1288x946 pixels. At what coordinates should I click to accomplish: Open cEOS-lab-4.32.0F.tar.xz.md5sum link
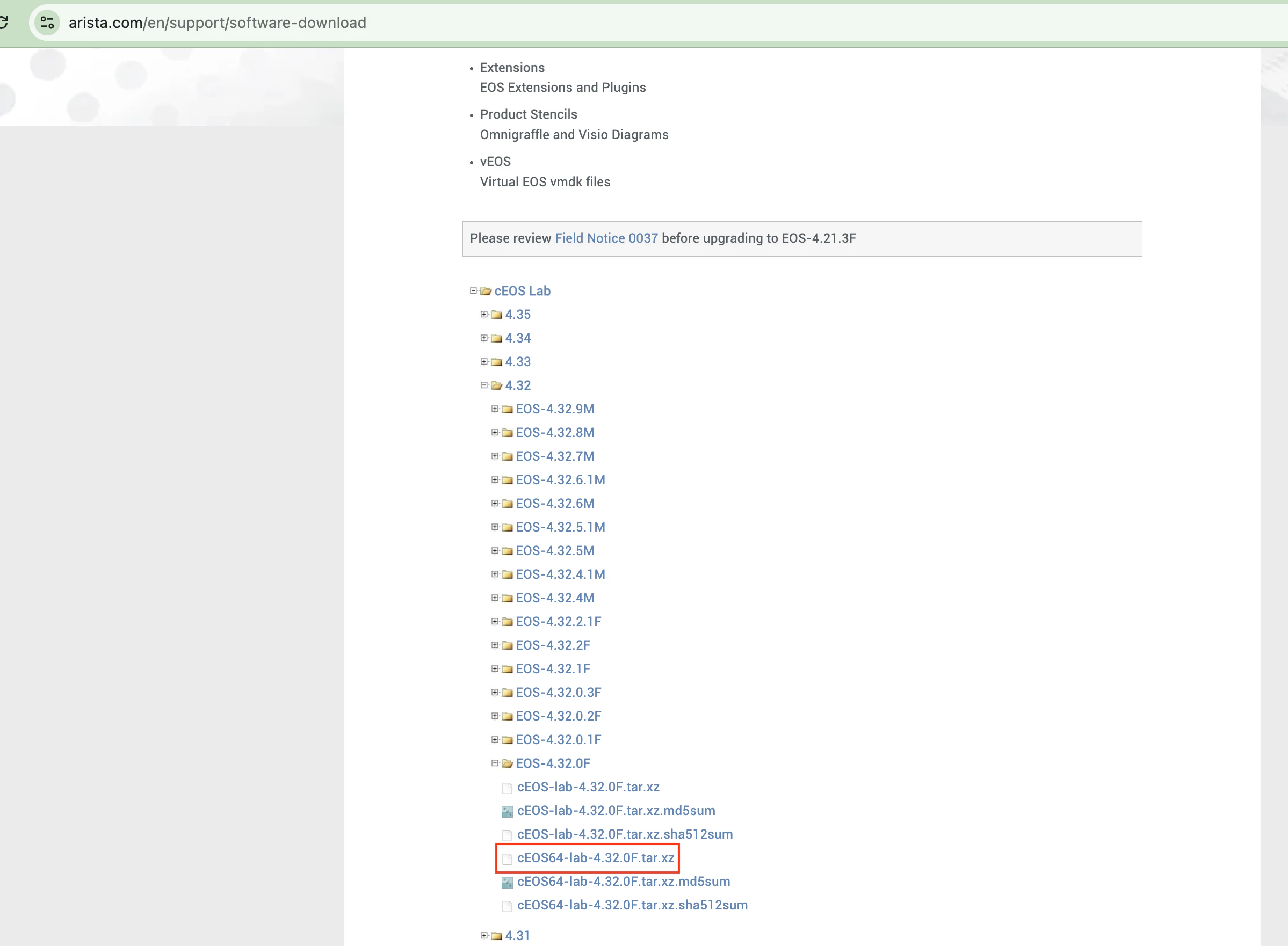tap(616, 811)
